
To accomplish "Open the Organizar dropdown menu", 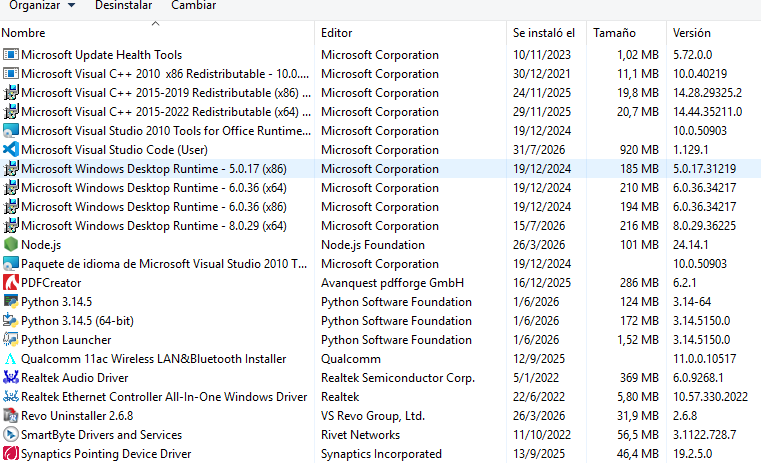I will pos(42,5).
